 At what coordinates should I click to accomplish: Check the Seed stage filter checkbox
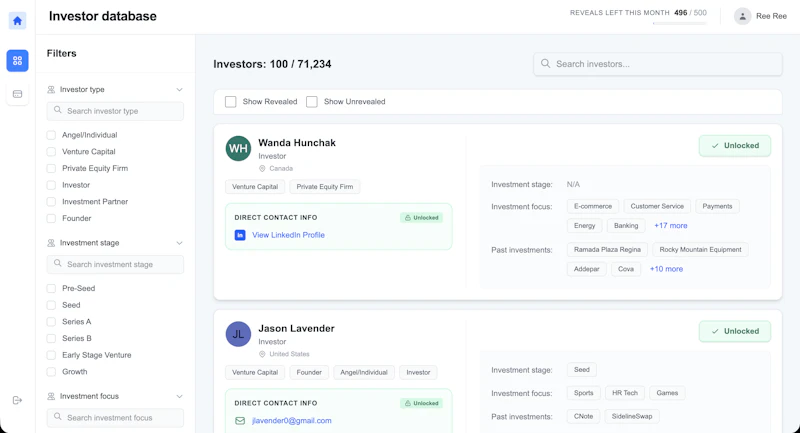[51, 305]
